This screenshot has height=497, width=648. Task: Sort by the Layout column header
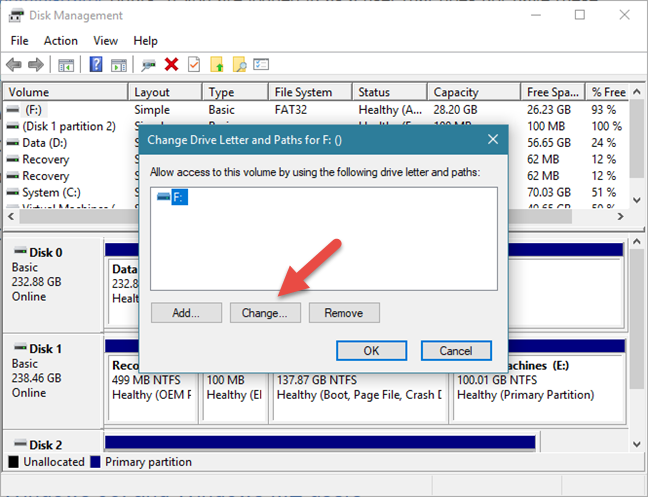[165, 92]
